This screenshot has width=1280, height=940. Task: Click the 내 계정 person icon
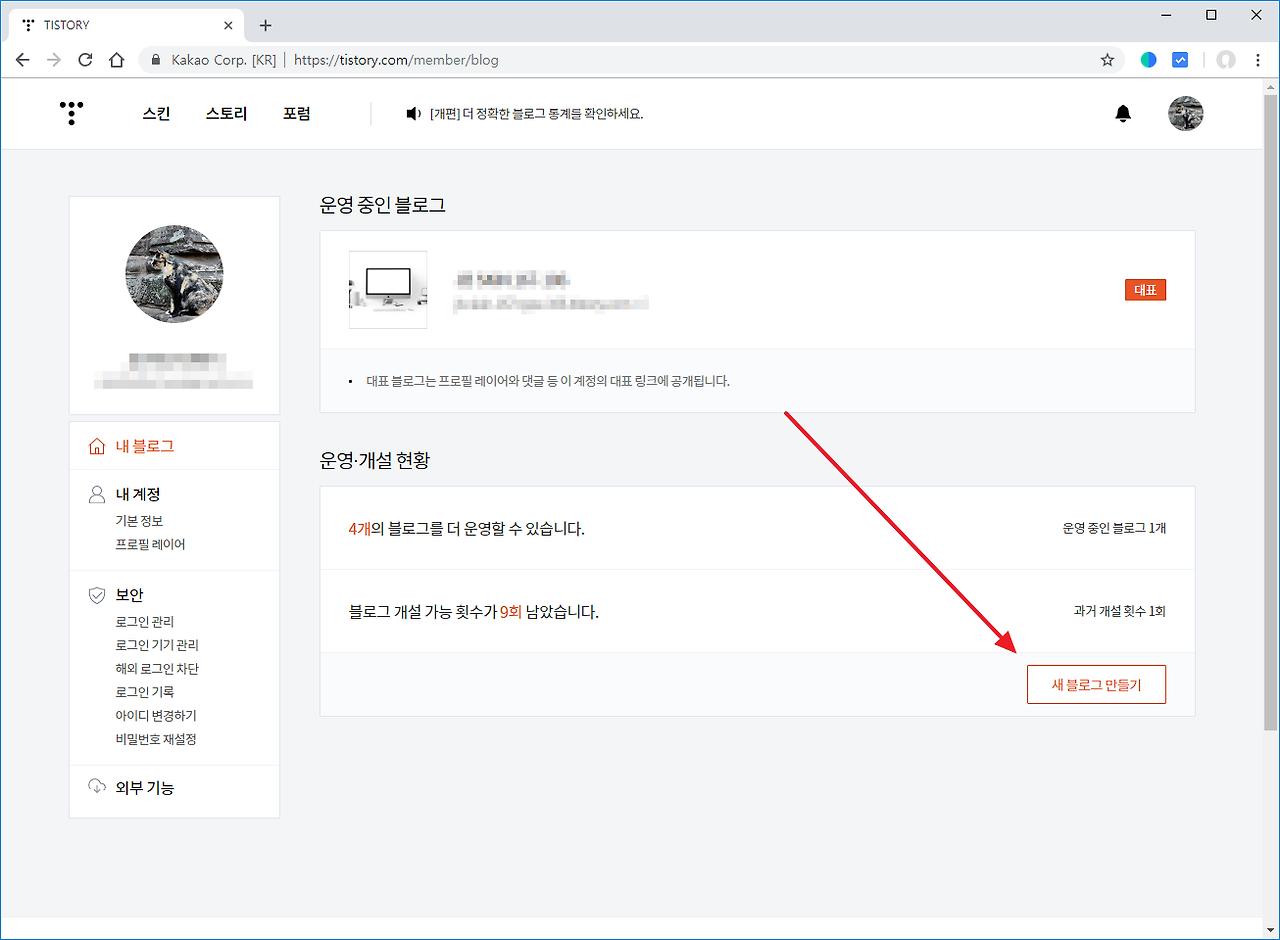click(x=96, y=493)
